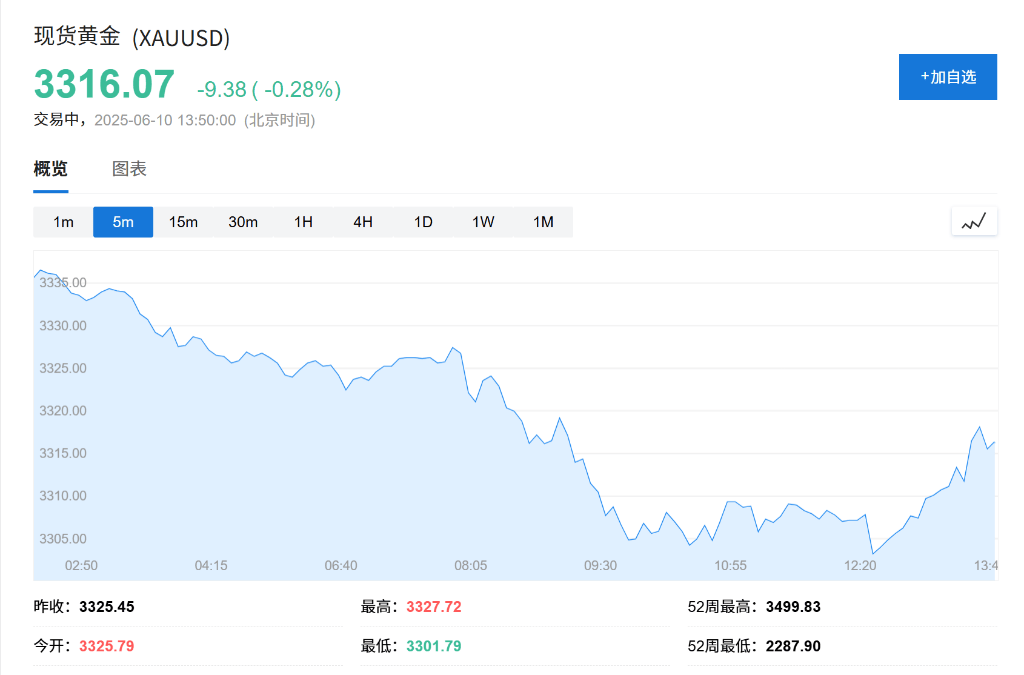Click the 3305.00 y-axis label
Image resolution: width=1024 pixels, height=675 pixels.
(63, 539)
